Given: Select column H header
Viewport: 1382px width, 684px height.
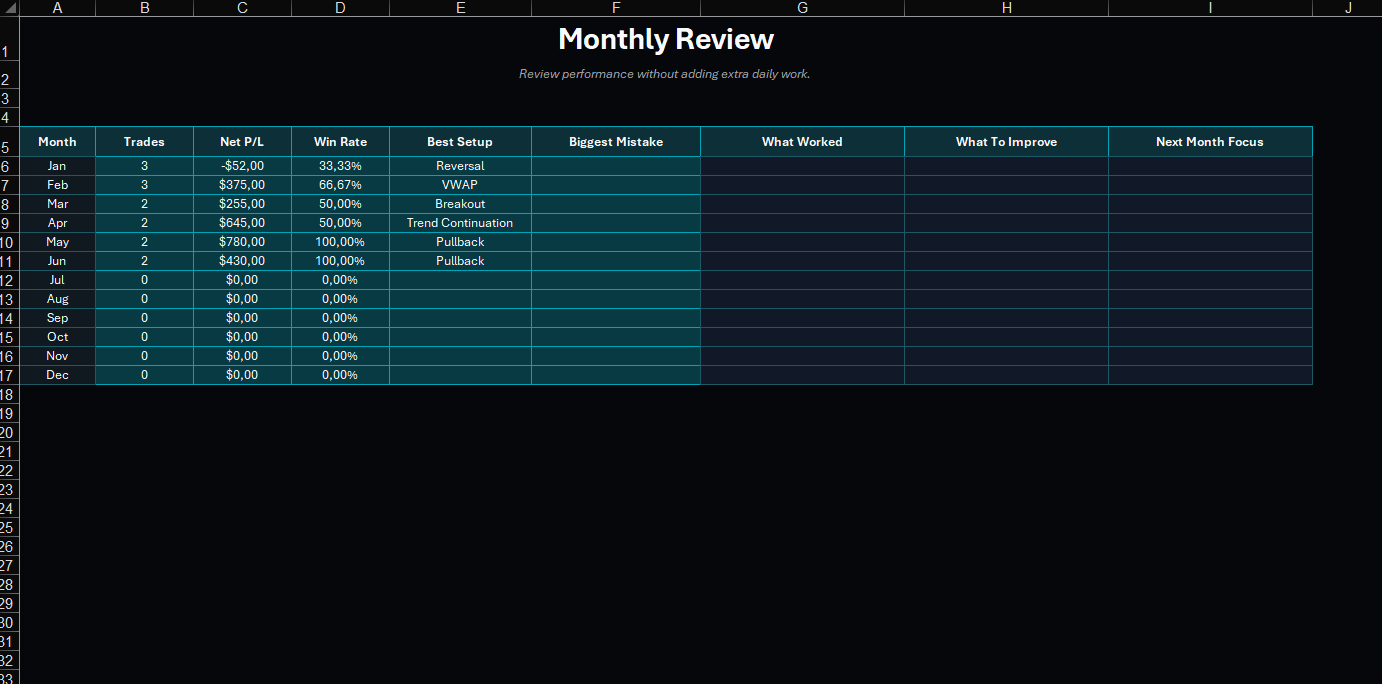Looking at the screenshot, I should tap(1006, 8).
